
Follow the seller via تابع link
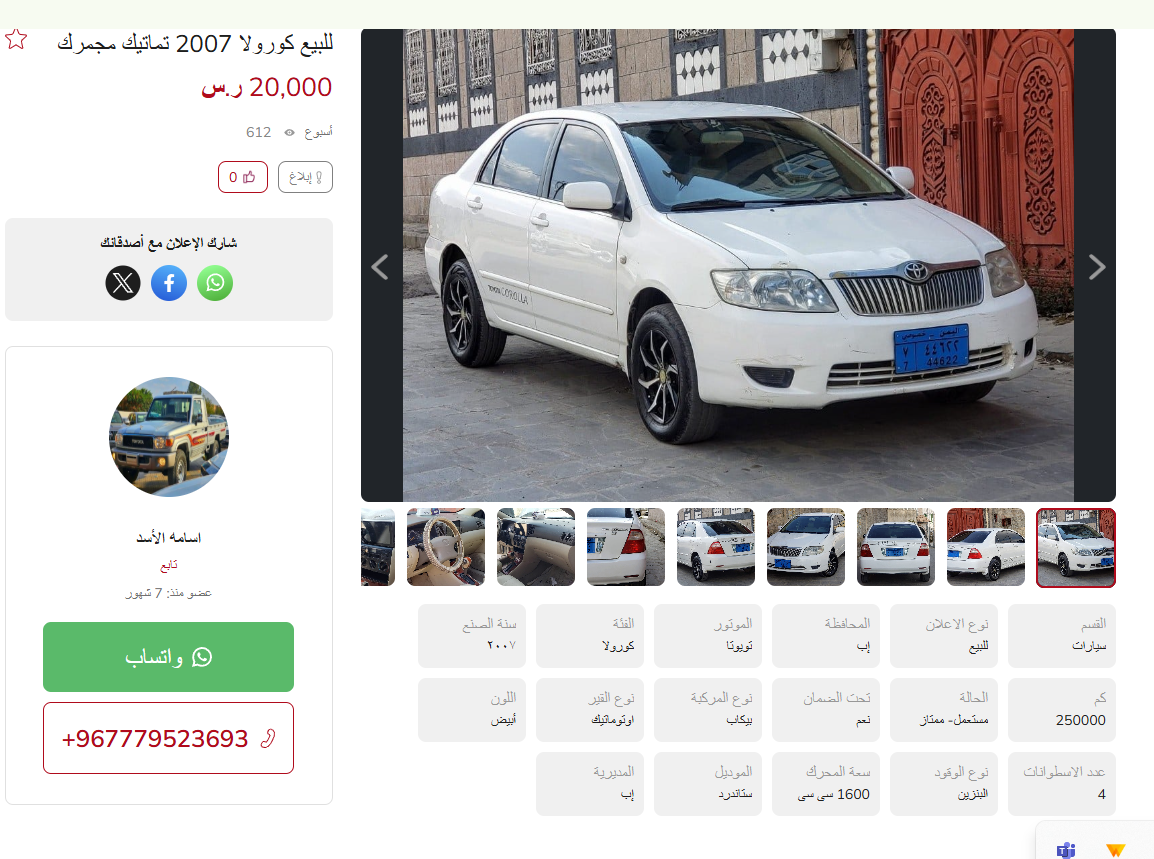169,565
